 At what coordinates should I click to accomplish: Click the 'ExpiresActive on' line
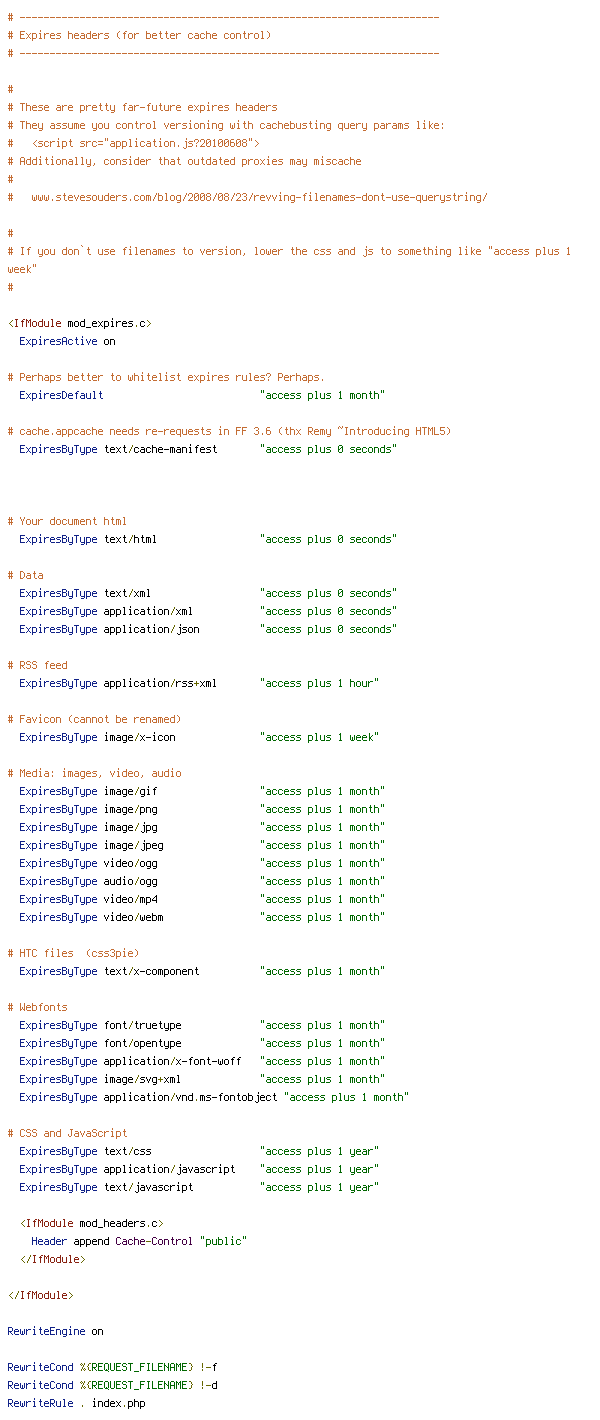coord(67,341)
